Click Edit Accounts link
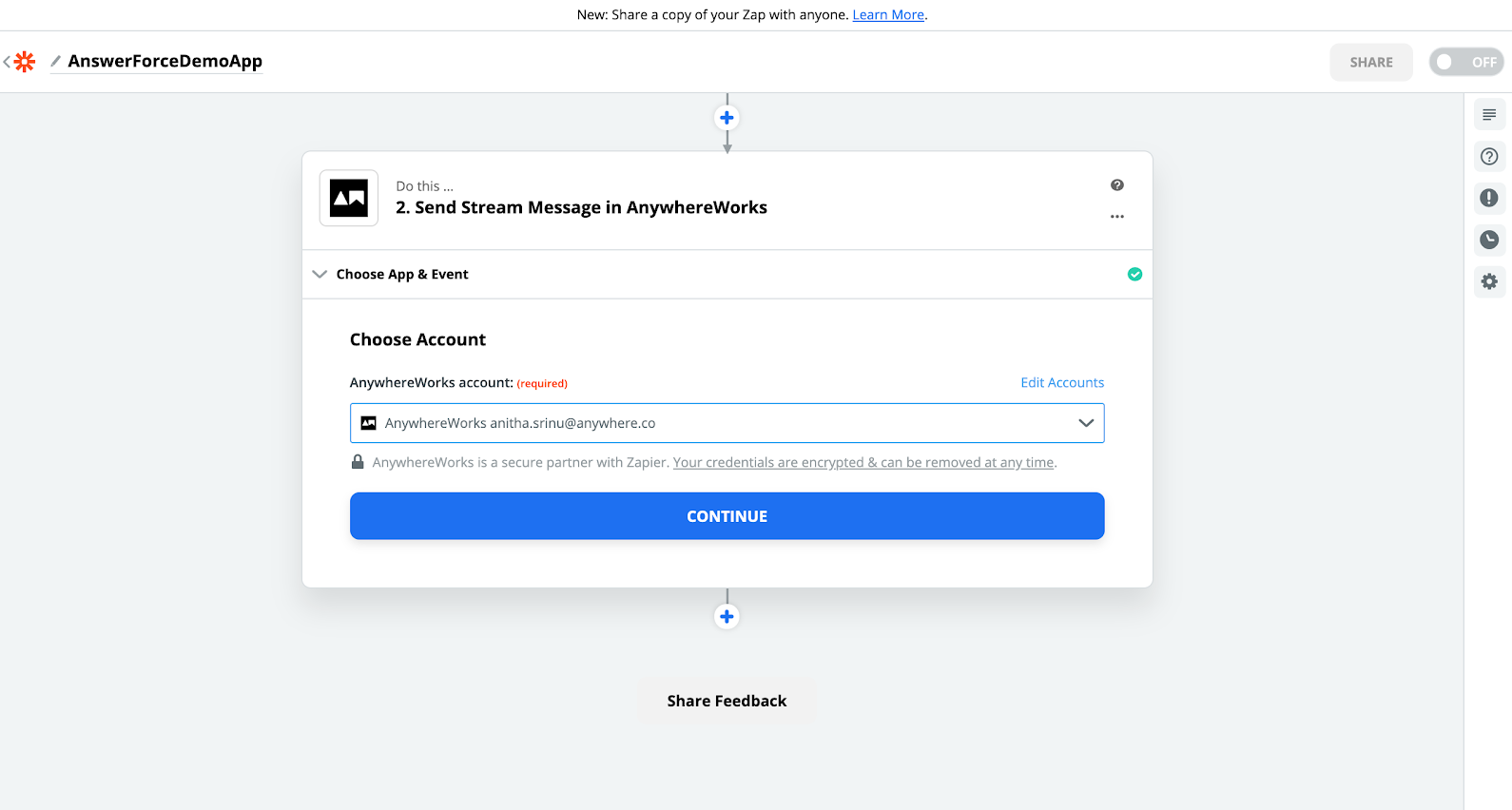 tap(1062, 382)
